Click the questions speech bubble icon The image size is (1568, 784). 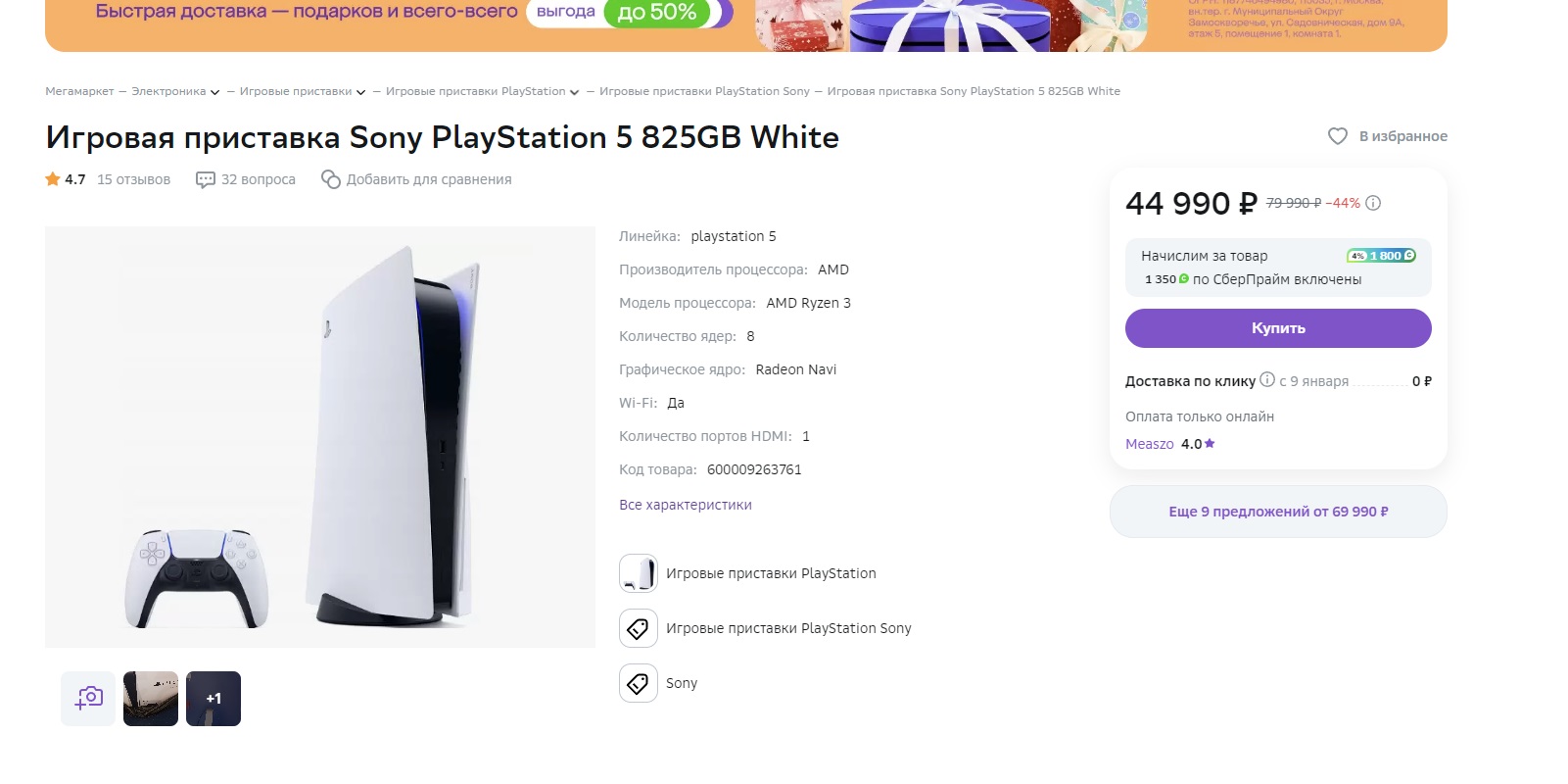[x=206, y=179]
